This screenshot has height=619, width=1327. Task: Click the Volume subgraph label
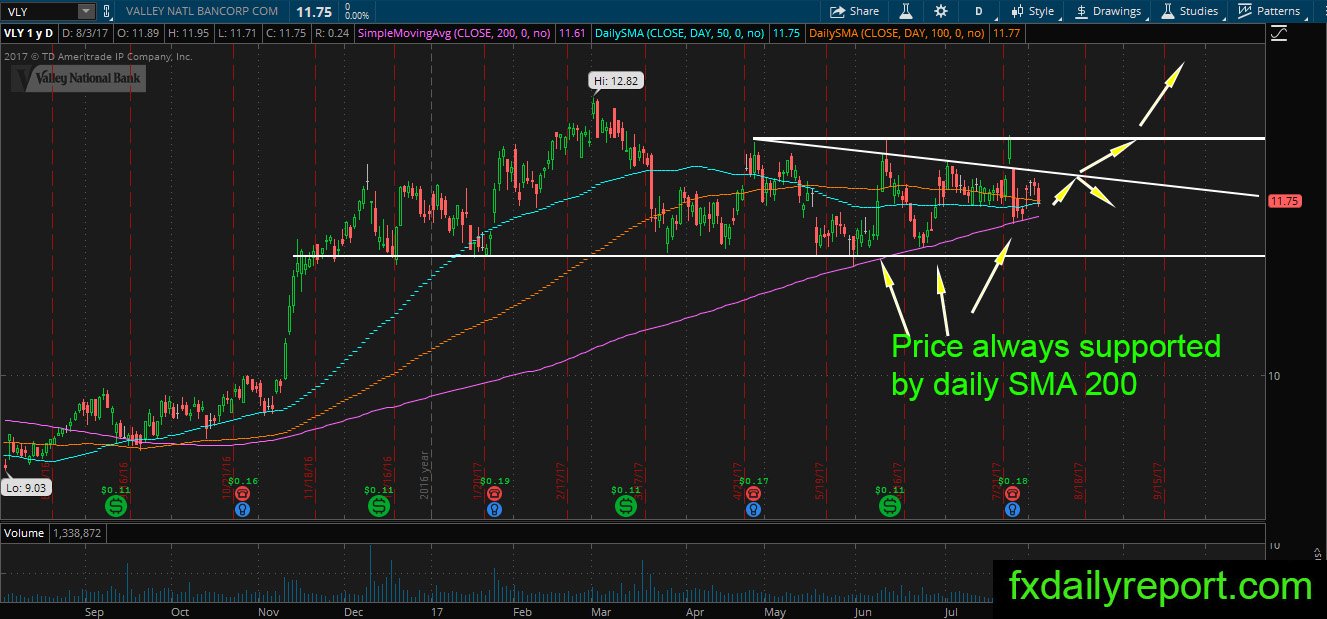point(24,533)
